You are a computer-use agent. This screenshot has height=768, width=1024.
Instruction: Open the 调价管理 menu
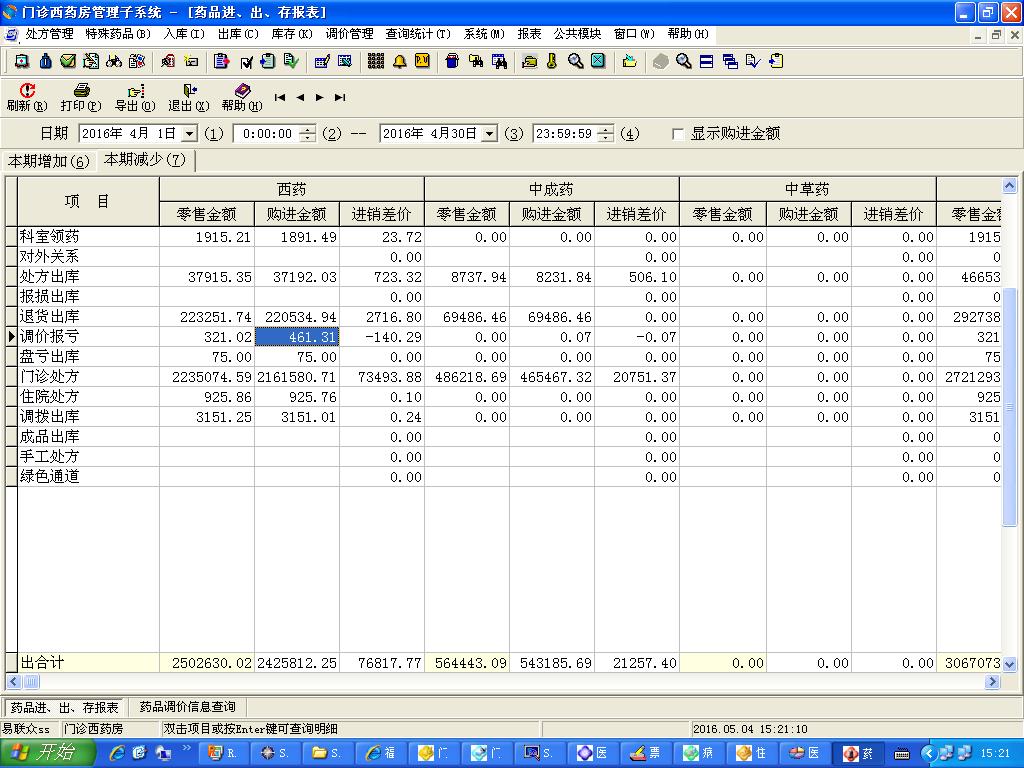point(349,34)
